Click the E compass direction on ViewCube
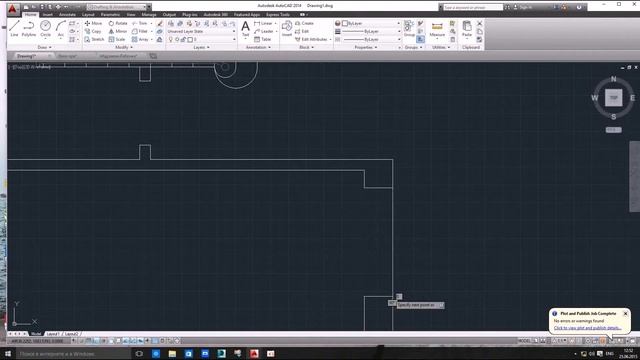This screenshot has height=360, width=640. 632,98
